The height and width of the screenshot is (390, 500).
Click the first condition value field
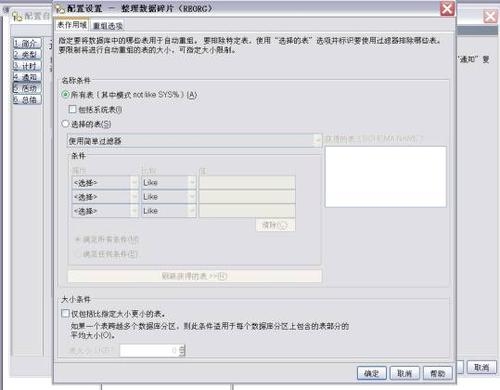pyautogui.click(x=247, y=183)
